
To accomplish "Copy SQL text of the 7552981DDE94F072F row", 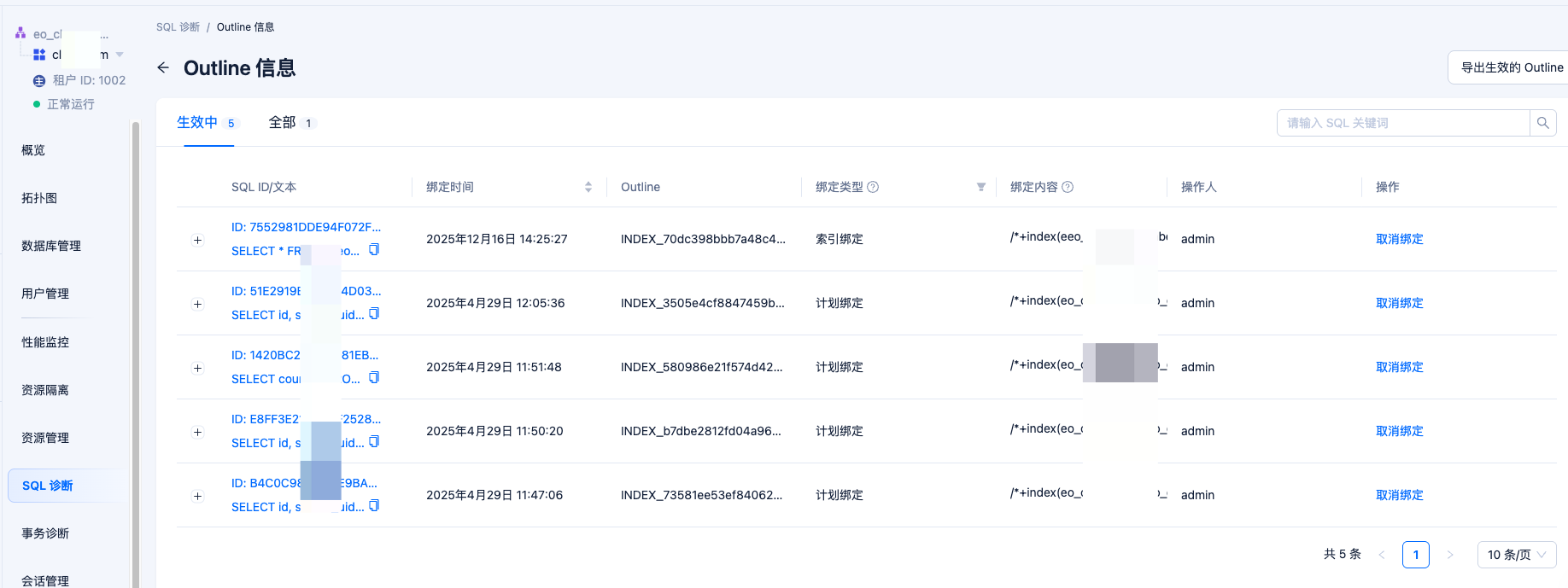I will (374, 250).
